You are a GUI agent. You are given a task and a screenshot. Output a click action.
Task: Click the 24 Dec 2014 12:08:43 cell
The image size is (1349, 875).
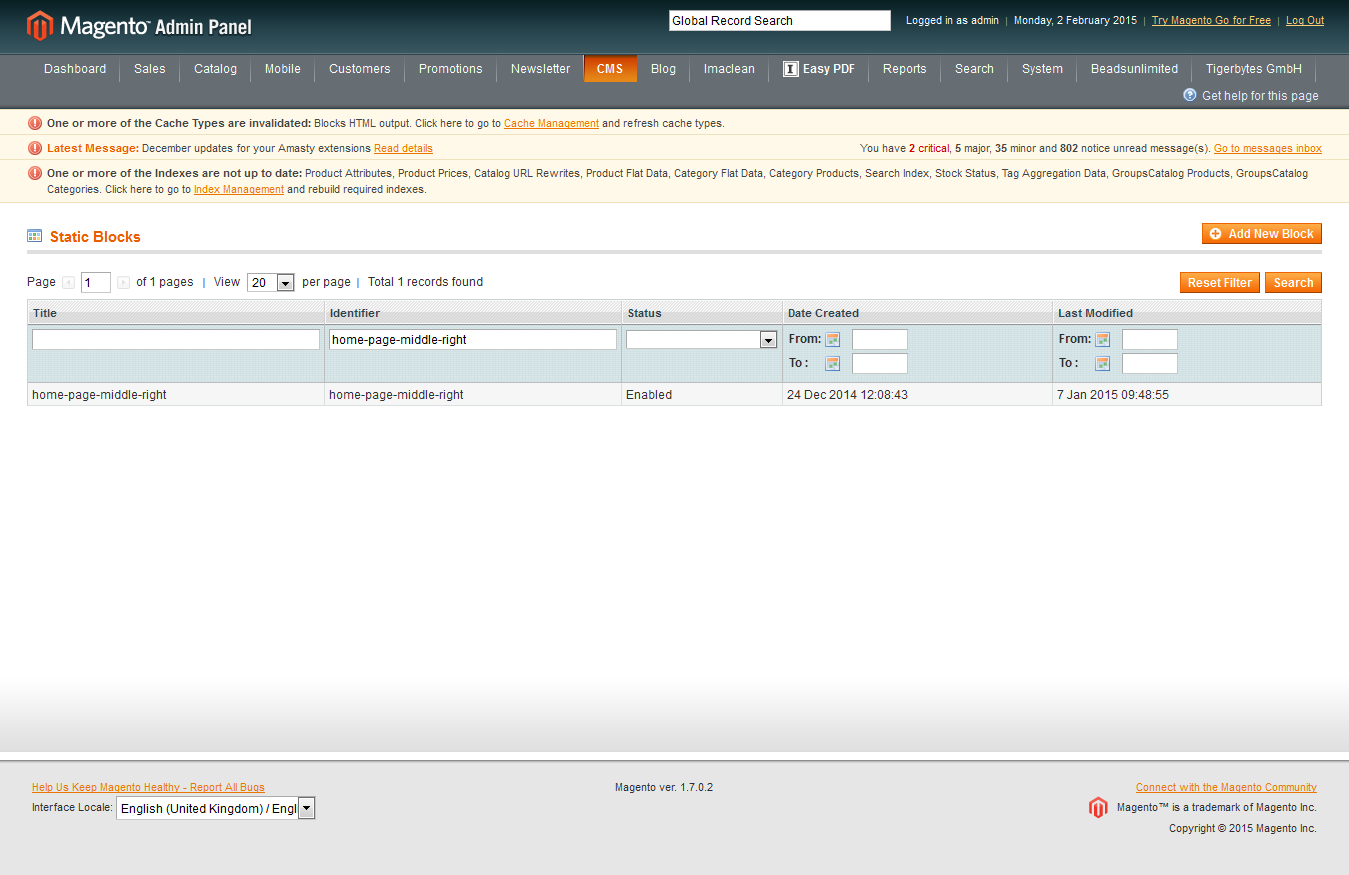pyautogui.click(x=918, y=395)
